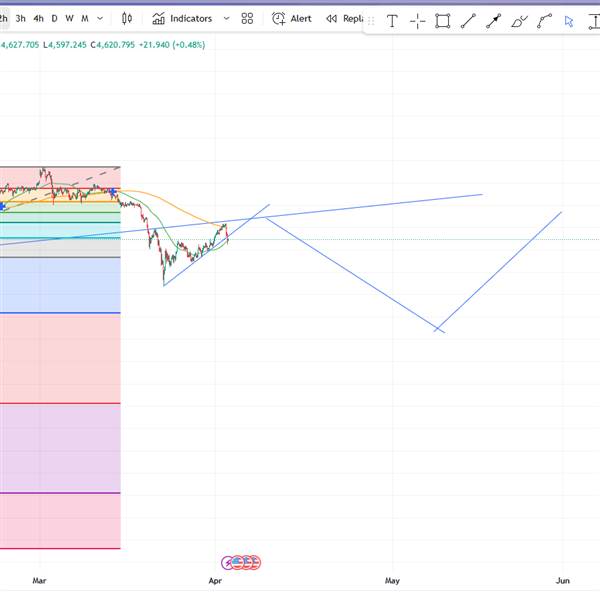Select the 3h timeframe
This screenshot has width=600, height=600.
click(x=21, y=18)
